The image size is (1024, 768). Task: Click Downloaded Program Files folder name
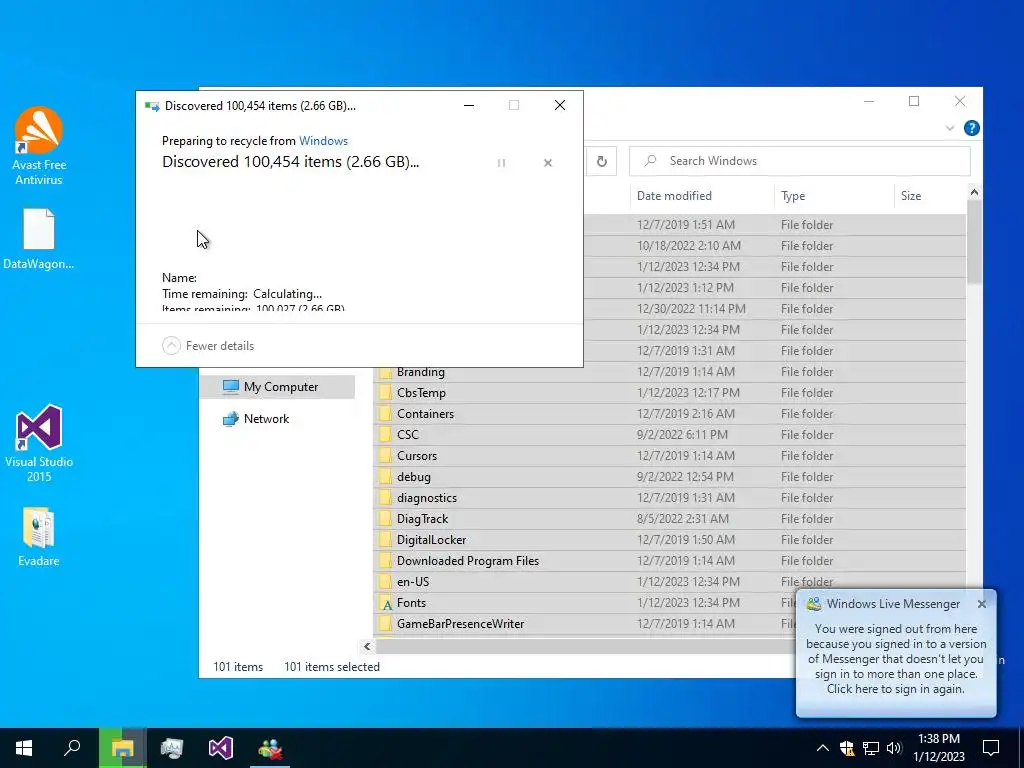468,560
